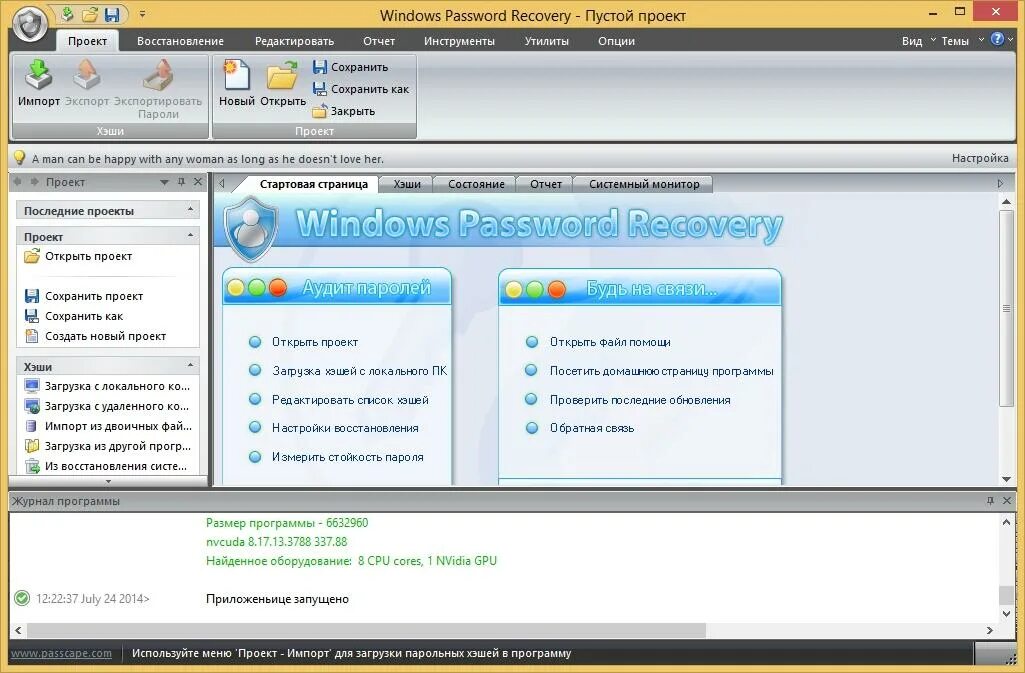
Task: Close the Проект side panel
Action: [x=198, y=182]
